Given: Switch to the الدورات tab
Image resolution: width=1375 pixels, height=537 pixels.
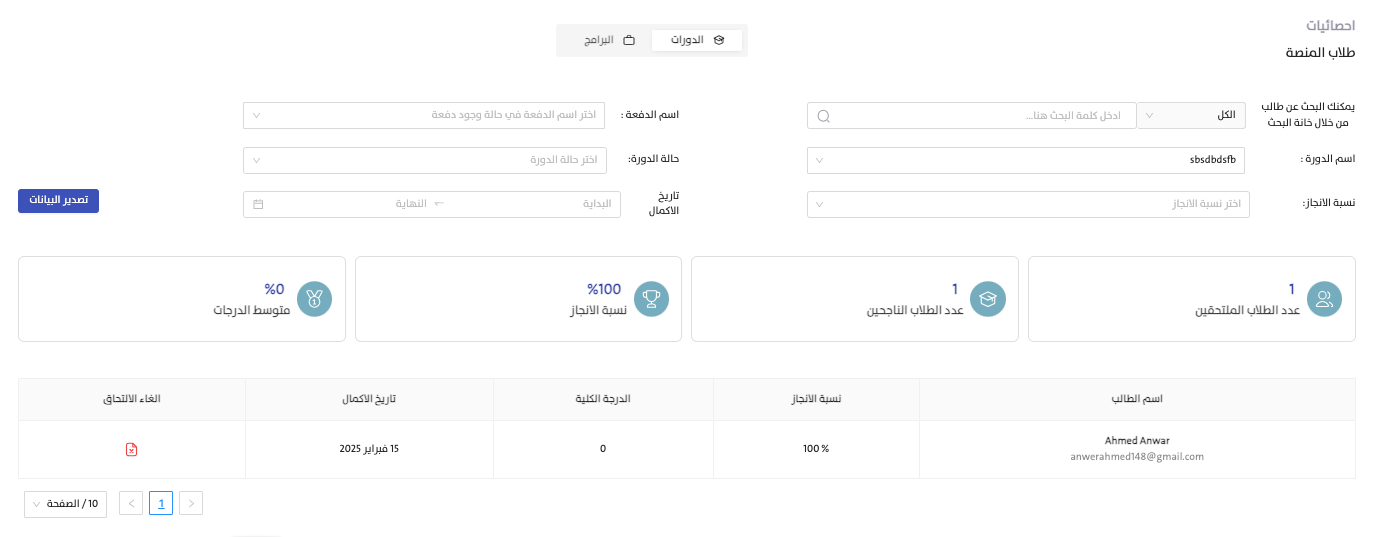Looking at the screenshot, I should tap(697, 41).
